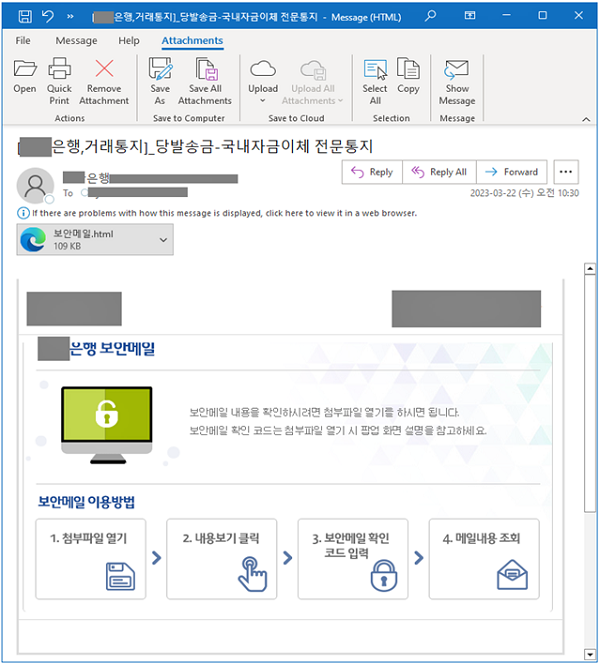Click Save All Attachments icon
Image resolution: width=600 pixels, height=664 pixels.
(205, 72)
